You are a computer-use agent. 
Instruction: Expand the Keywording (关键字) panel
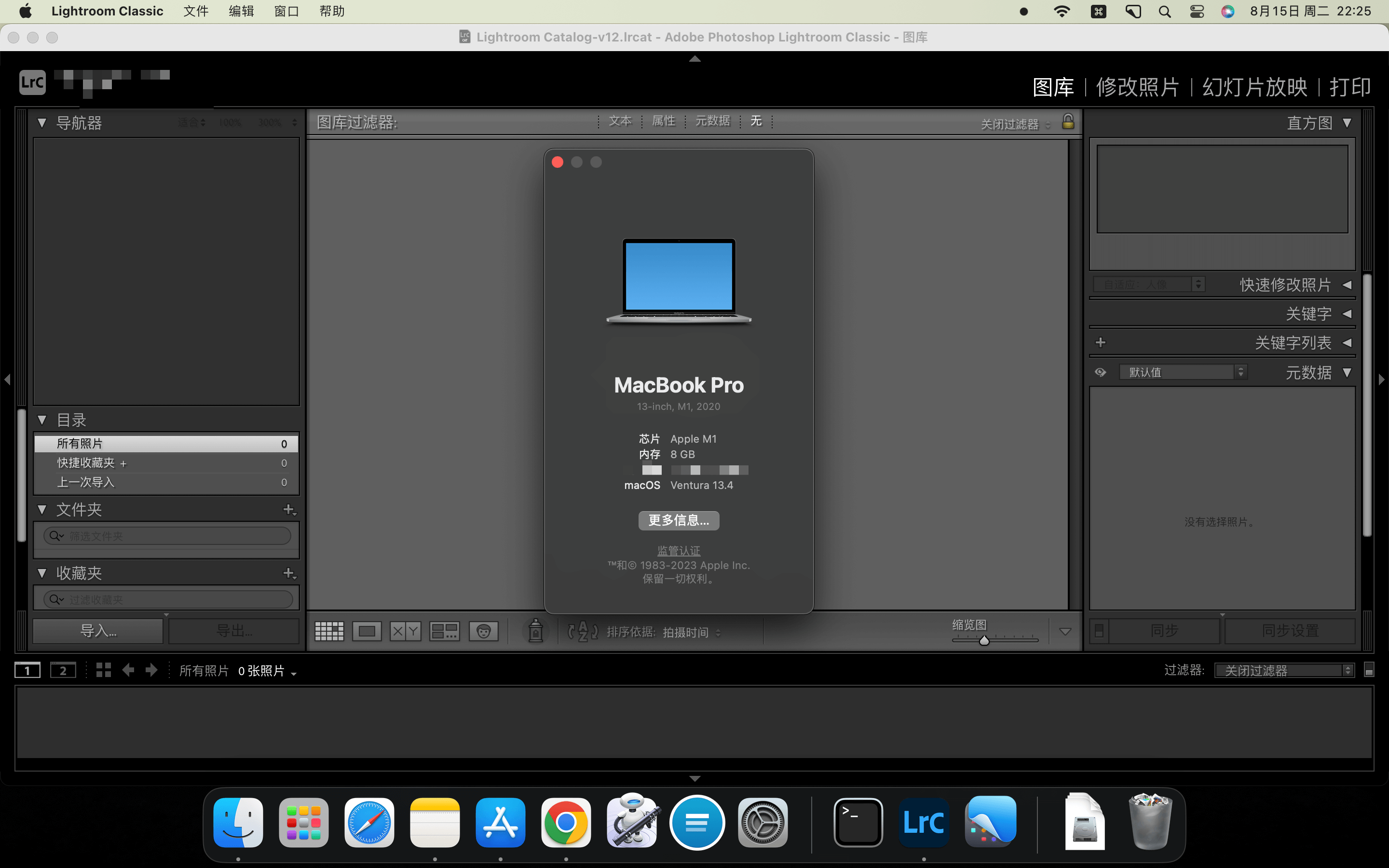point(1347,313)
